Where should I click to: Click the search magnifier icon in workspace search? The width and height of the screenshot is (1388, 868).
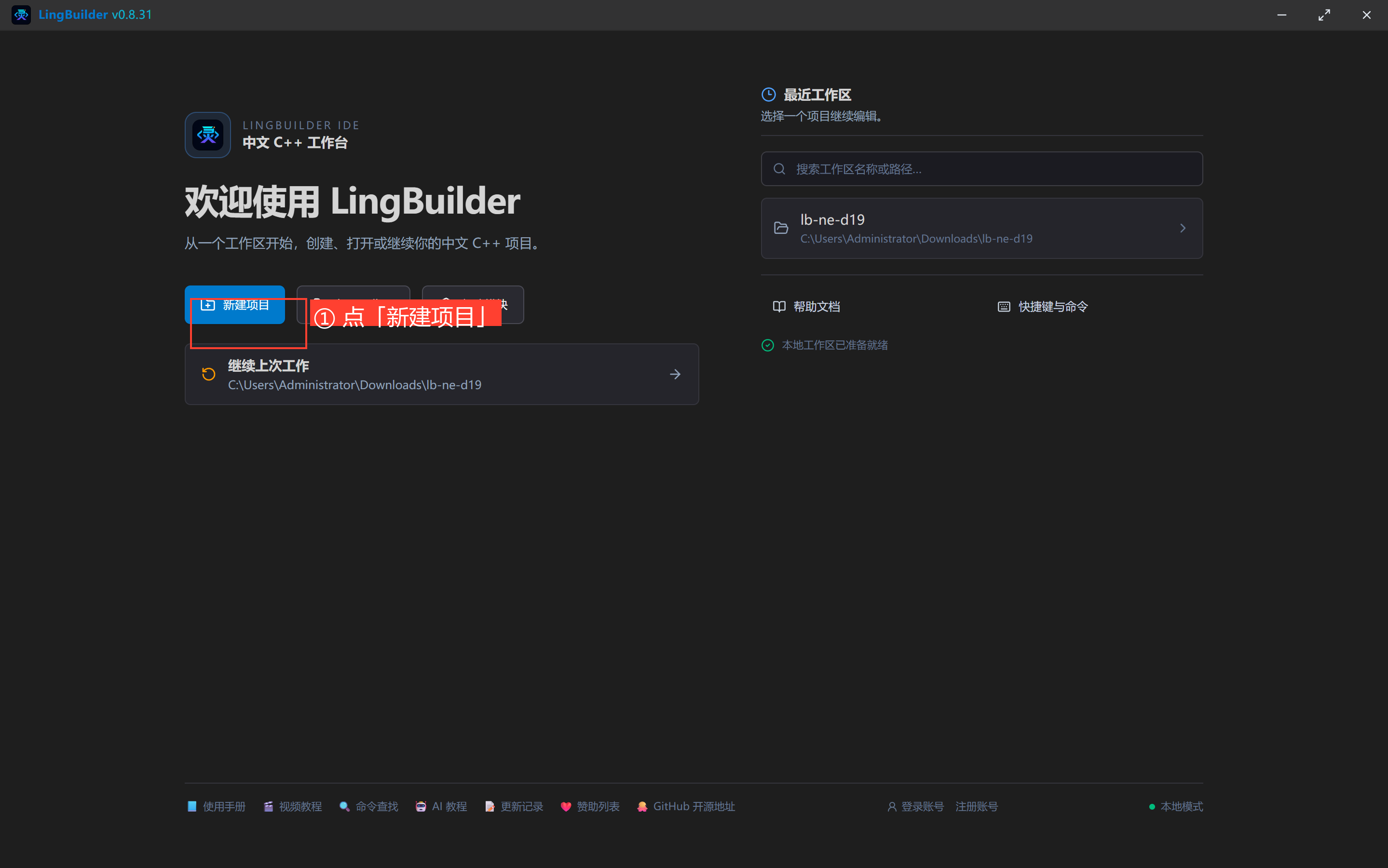(x=779, y=169)
